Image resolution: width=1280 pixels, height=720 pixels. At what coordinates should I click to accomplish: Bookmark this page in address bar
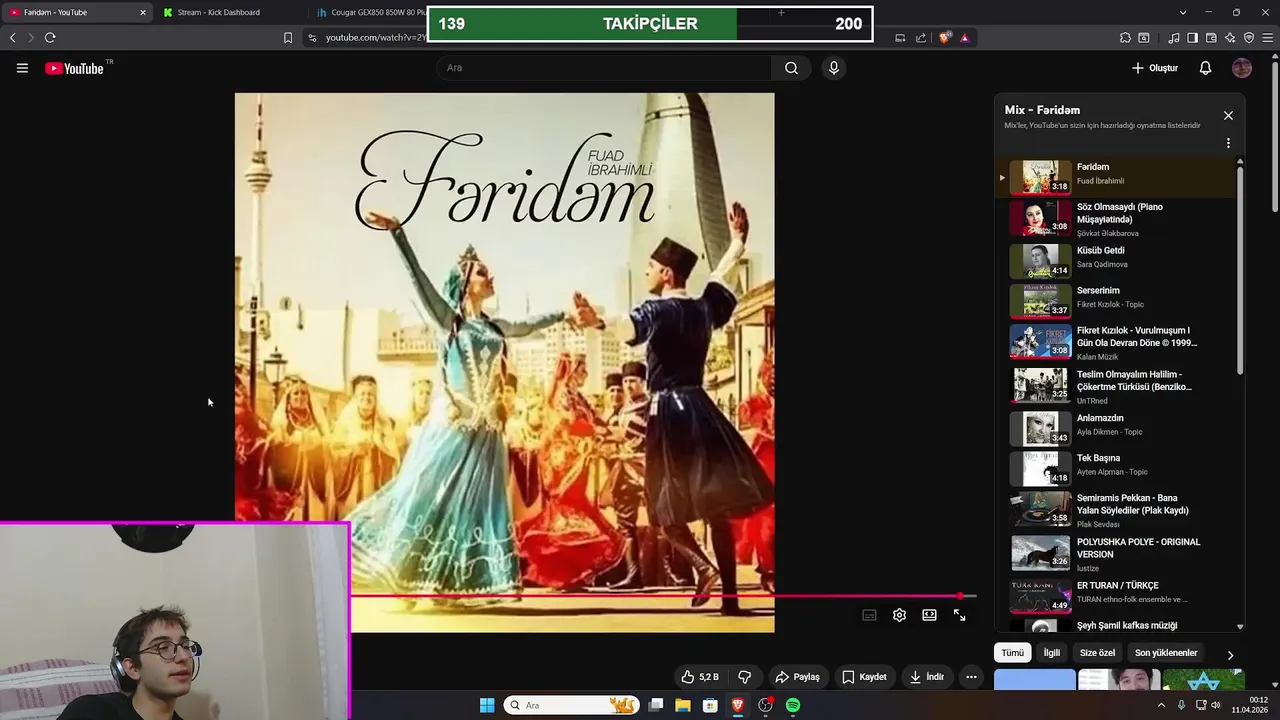pyautogui.click(x=288, y=38)
